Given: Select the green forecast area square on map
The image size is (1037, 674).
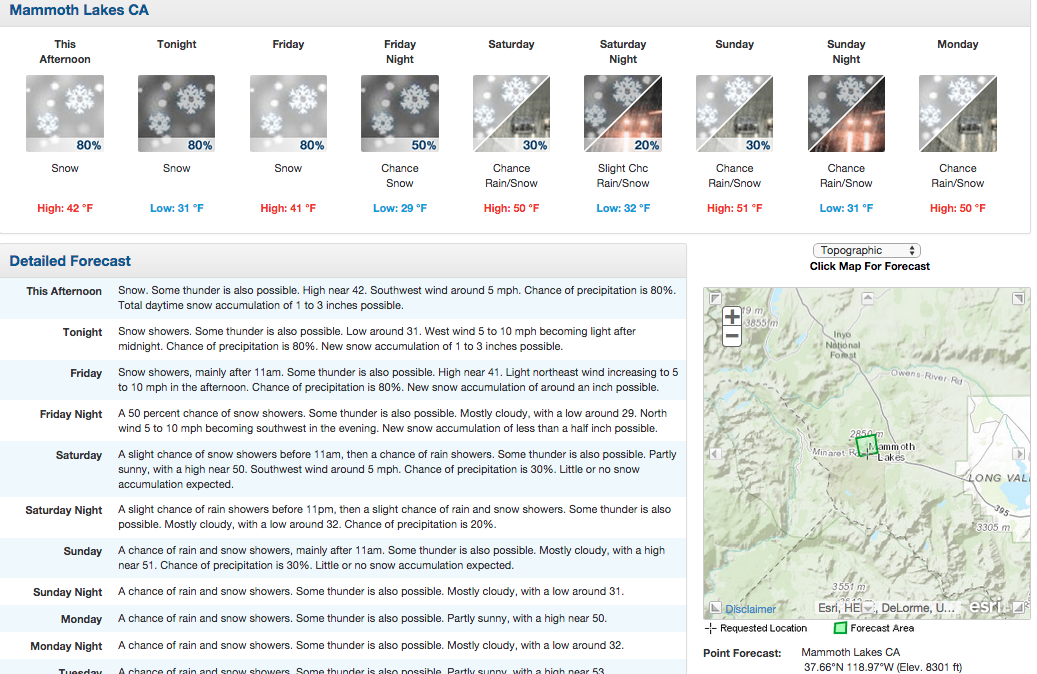Looking at the screenshot, I should click(866, 445).
